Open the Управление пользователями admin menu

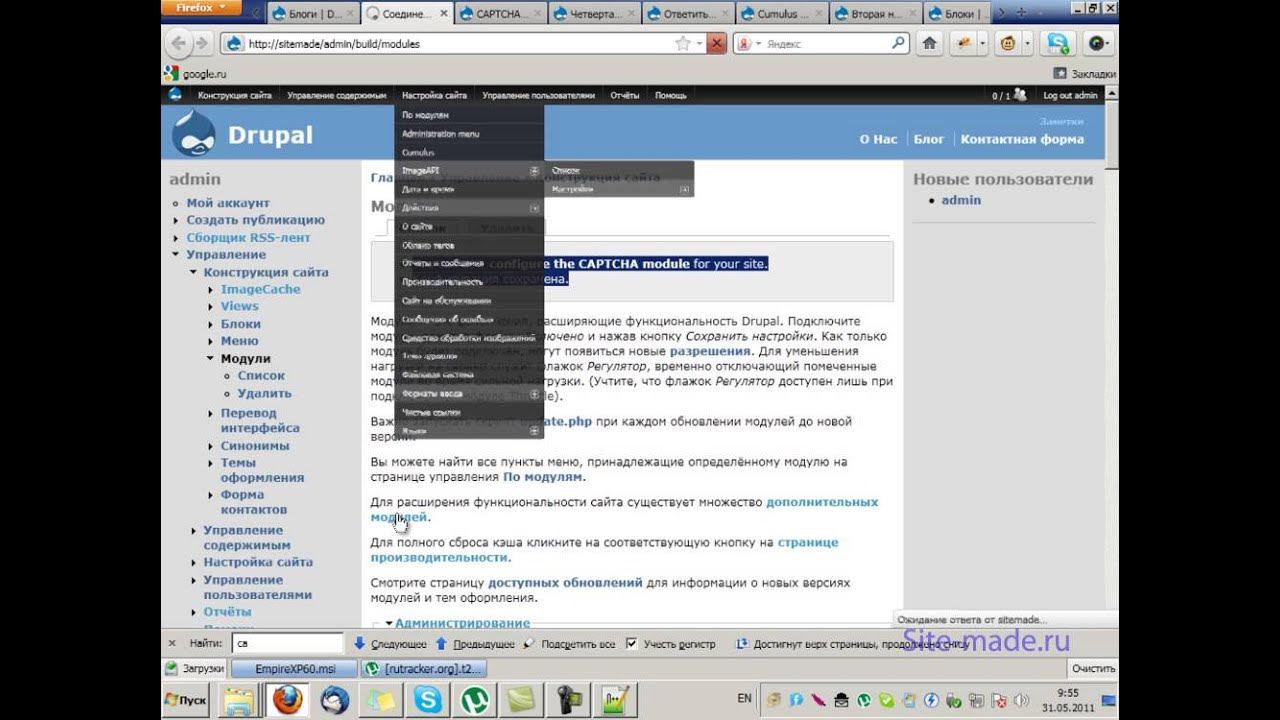(x=538, y=95)
